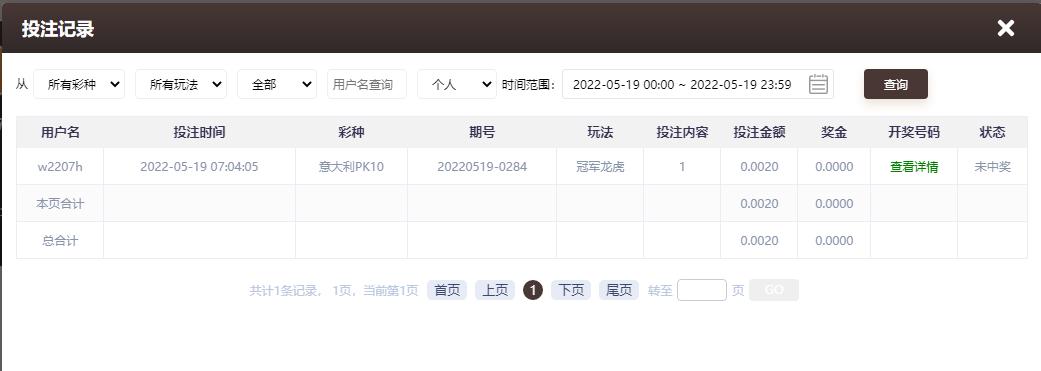Image resolution: width=1041 pixels, height=371 pixels.
Task: Open the calendar icon in date range field
Action: pos(818,84)
